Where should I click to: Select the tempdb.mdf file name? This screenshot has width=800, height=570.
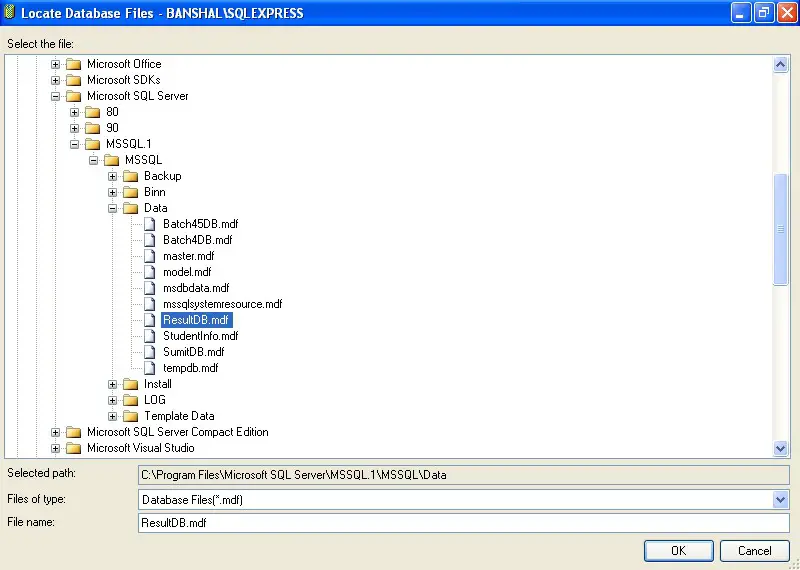[190, 368]
